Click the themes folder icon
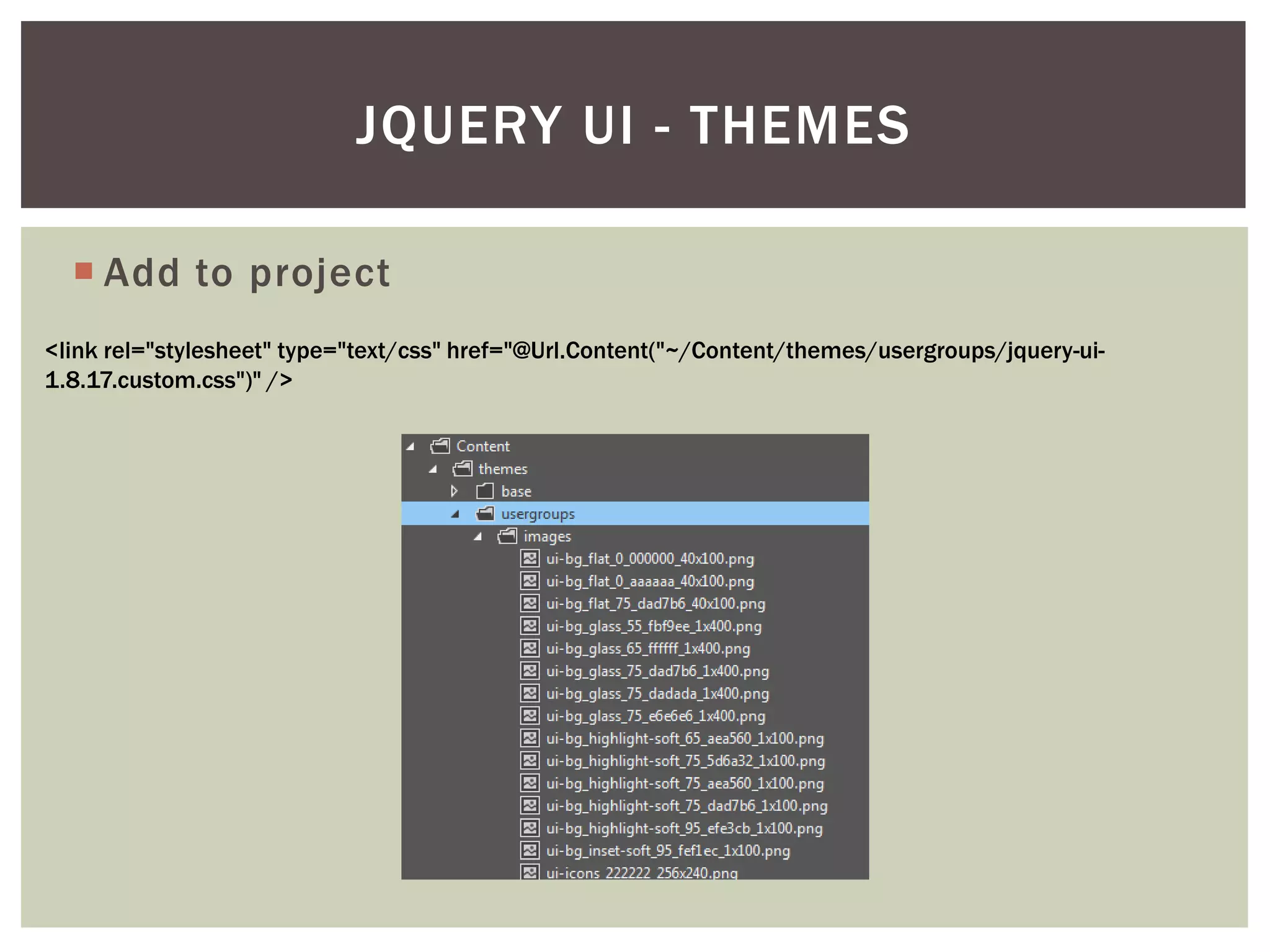Screen dimensions: 1270x952 463,469
